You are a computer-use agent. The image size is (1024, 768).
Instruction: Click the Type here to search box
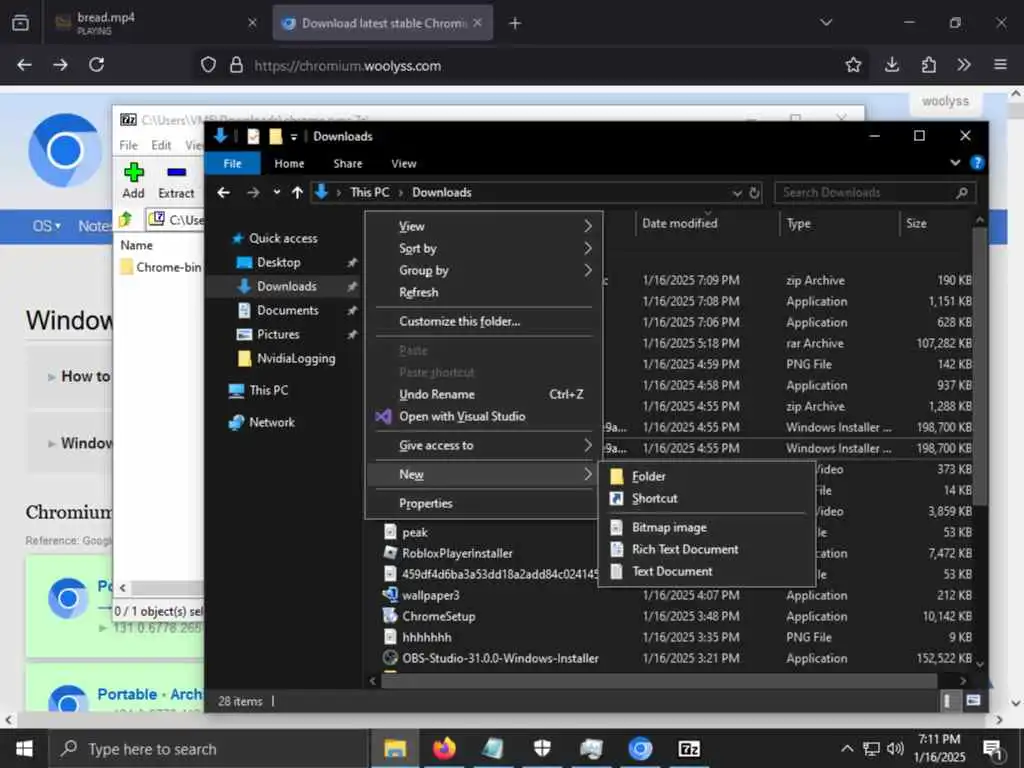pos(209,749)
